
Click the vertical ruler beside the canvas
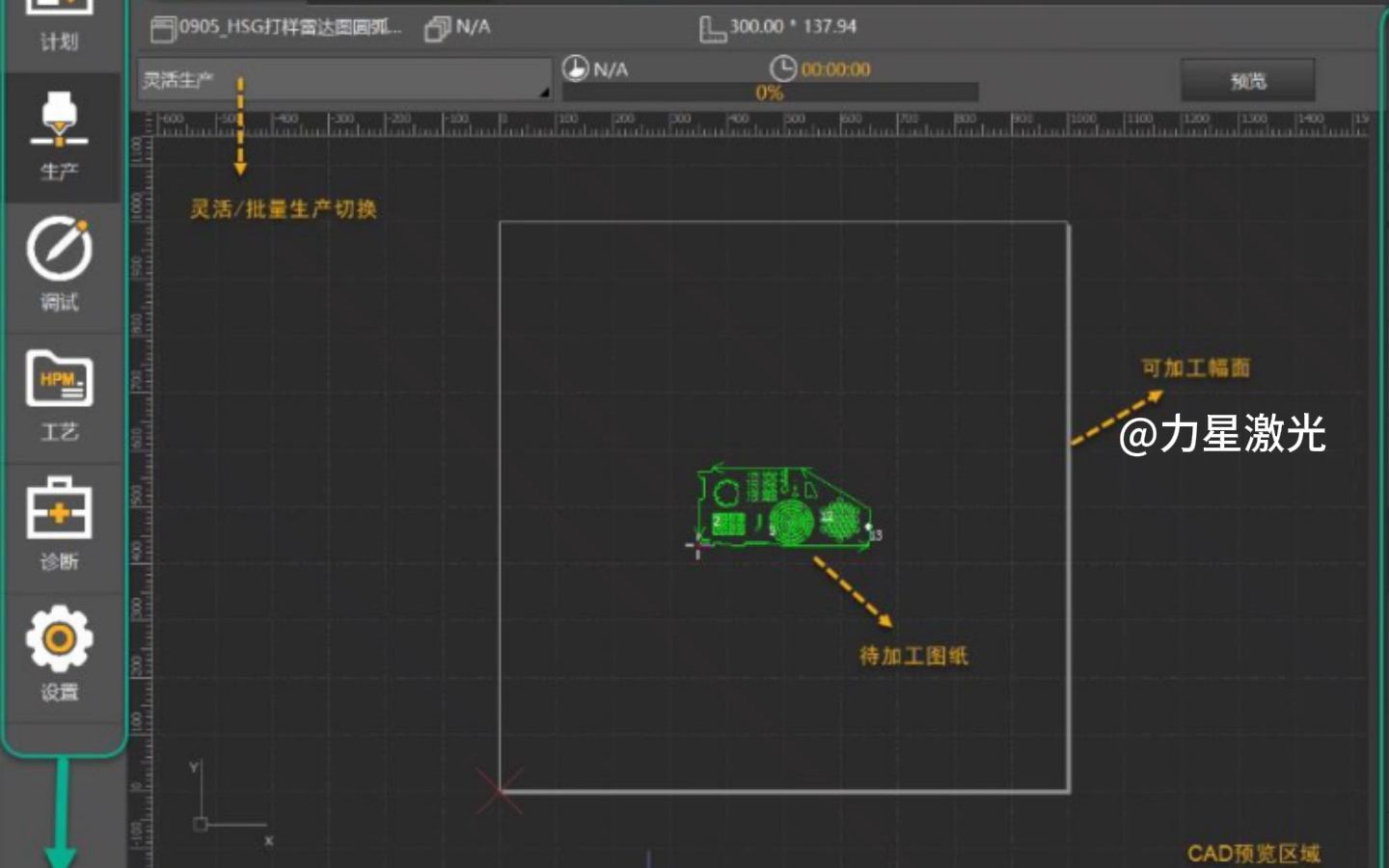click(141, 502)
